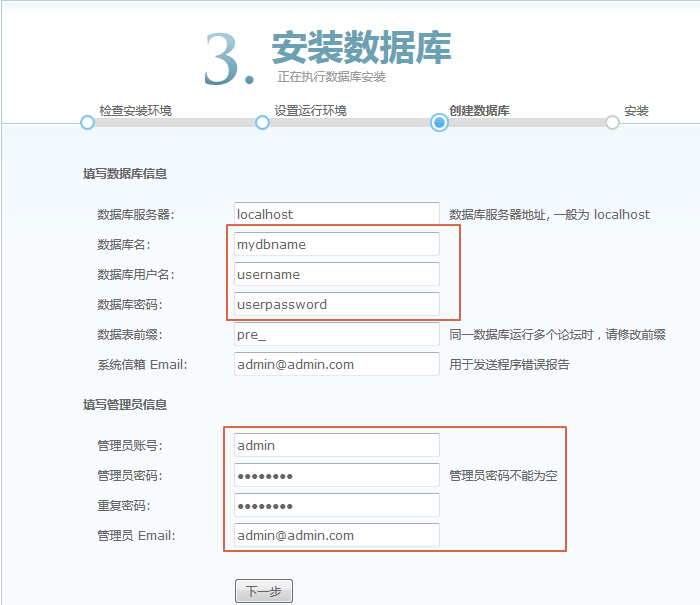Click the 数据库服务器 field containing localhost
Viewport: 700px width, 605px height.
pyautogui.click(x=337, y=214)
